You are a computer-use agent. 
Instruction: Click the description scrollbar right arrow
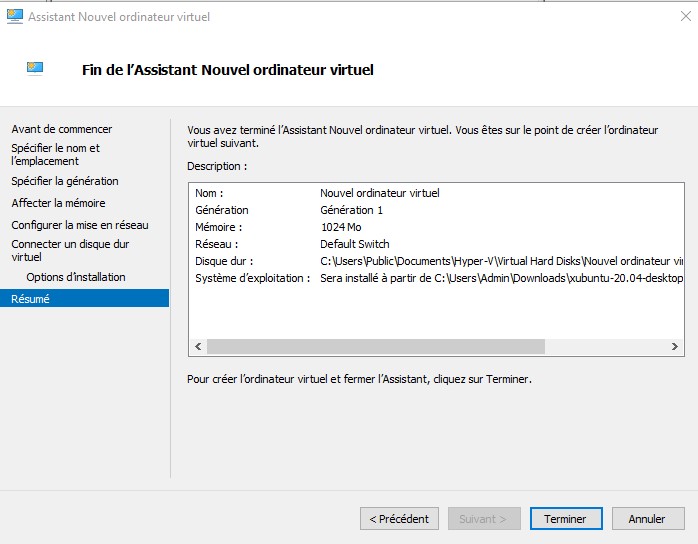(x=675, y=346)
